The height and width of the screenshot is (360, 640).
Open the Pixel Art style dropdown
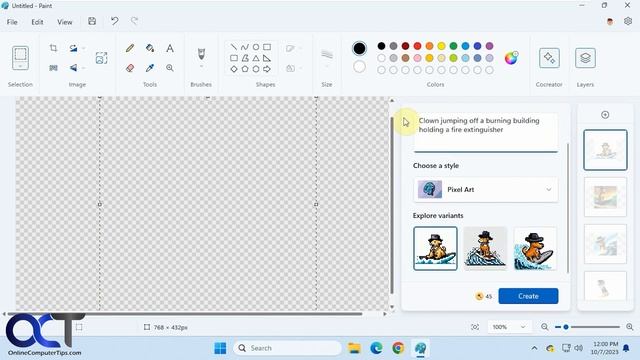pos(486,189)
